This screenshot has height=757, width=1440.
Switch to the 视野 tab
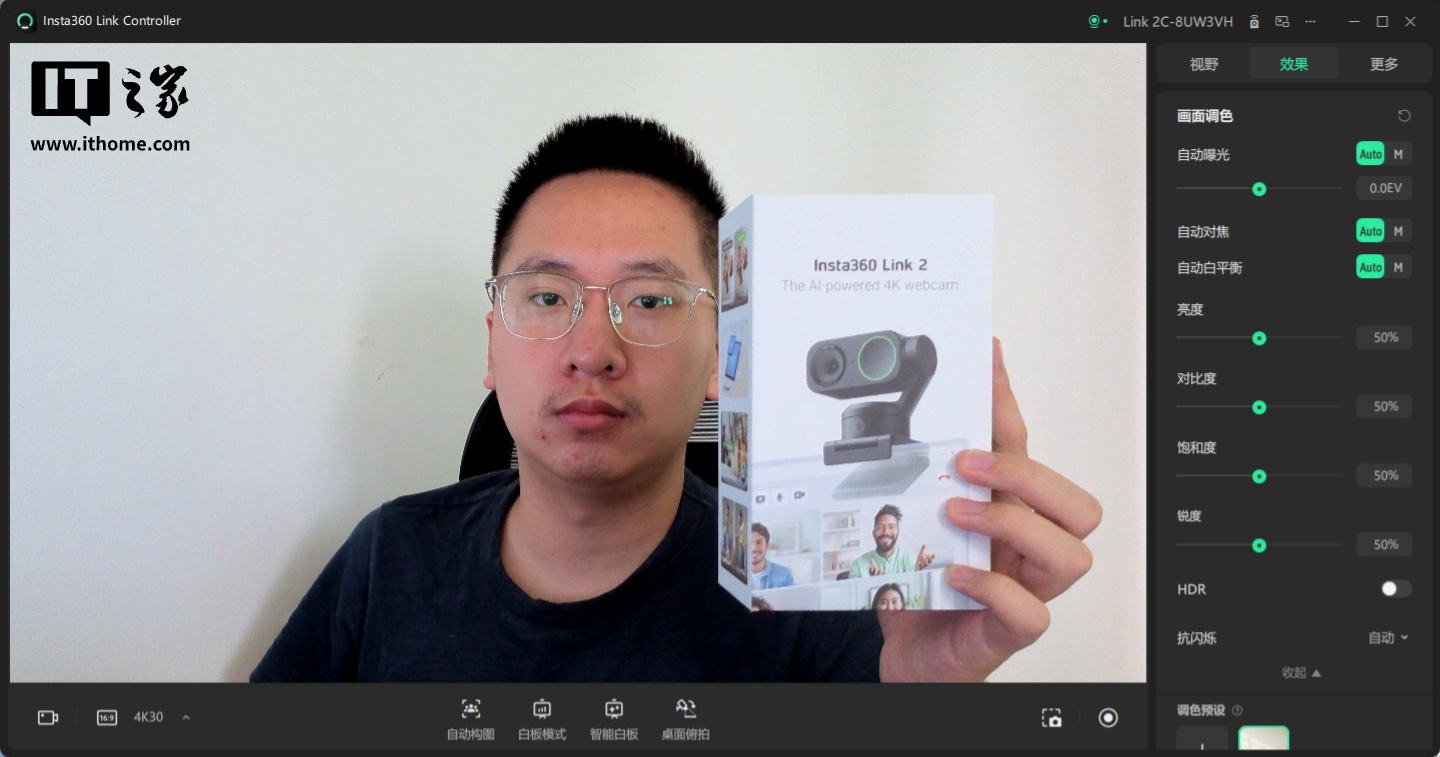[1204, 64]
